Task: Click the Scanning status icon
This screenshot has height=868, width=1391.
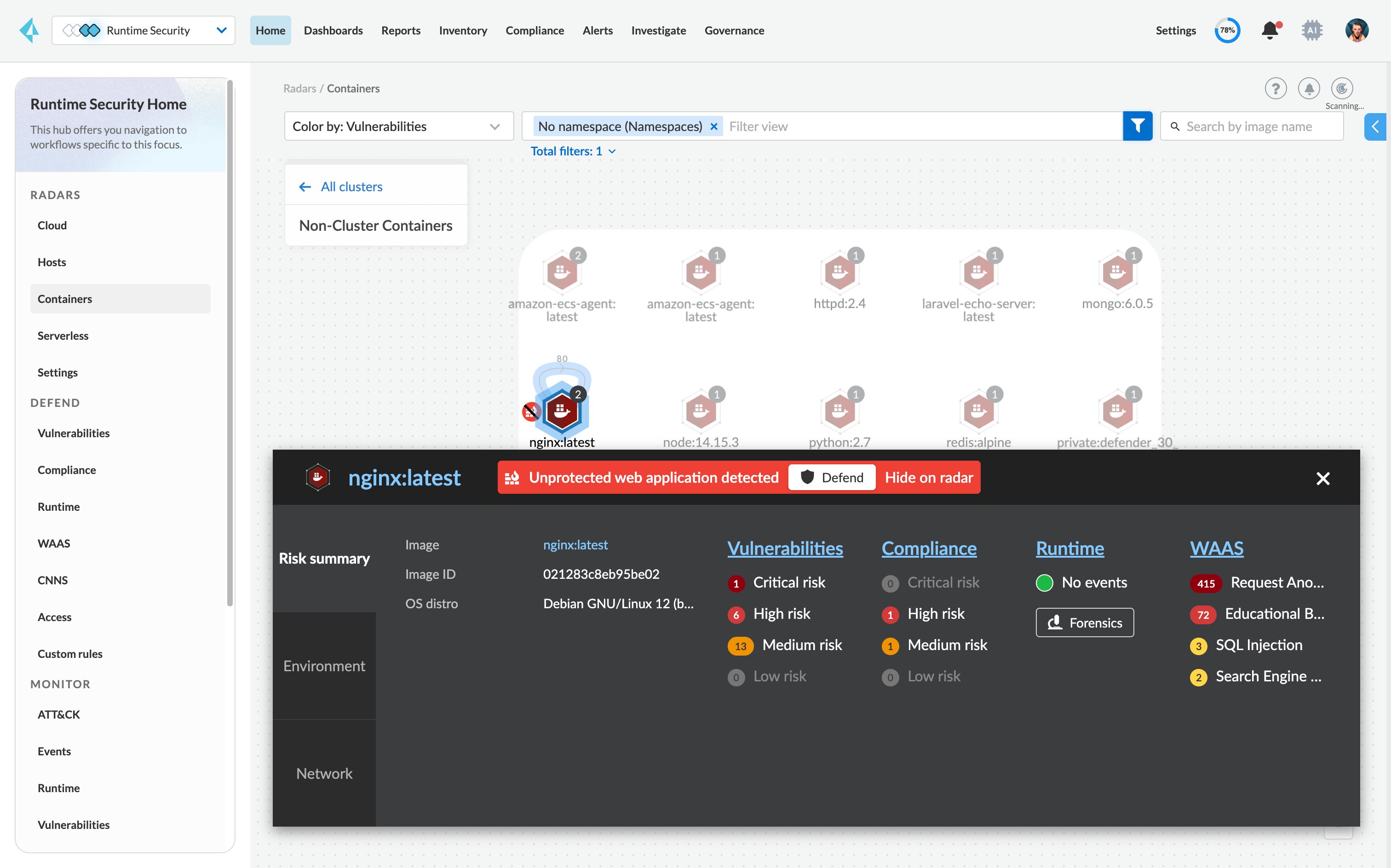Action: point(1342,88)
